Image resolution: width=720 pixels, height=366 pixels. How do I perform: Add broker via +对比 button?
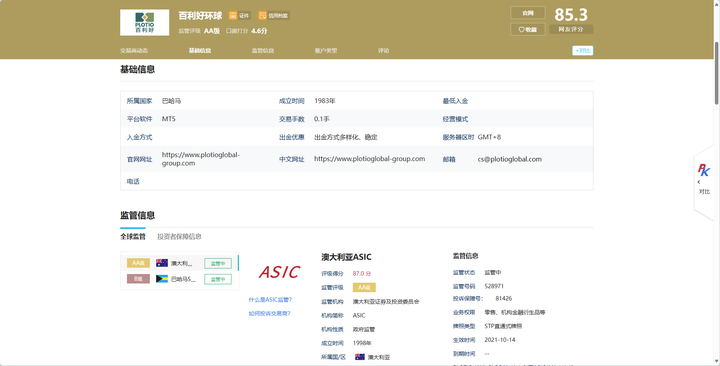[x=582, y=51]
